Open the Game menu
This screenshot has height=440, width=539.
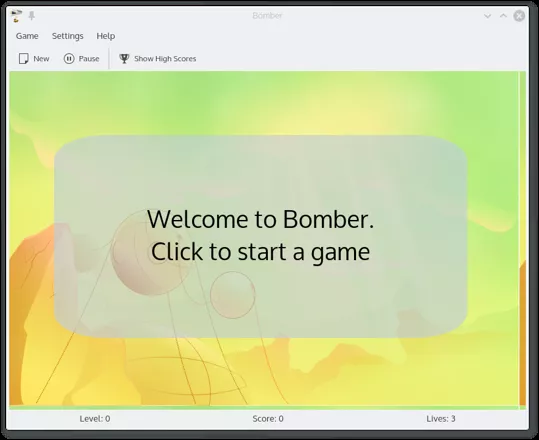[x=27, y=36]
